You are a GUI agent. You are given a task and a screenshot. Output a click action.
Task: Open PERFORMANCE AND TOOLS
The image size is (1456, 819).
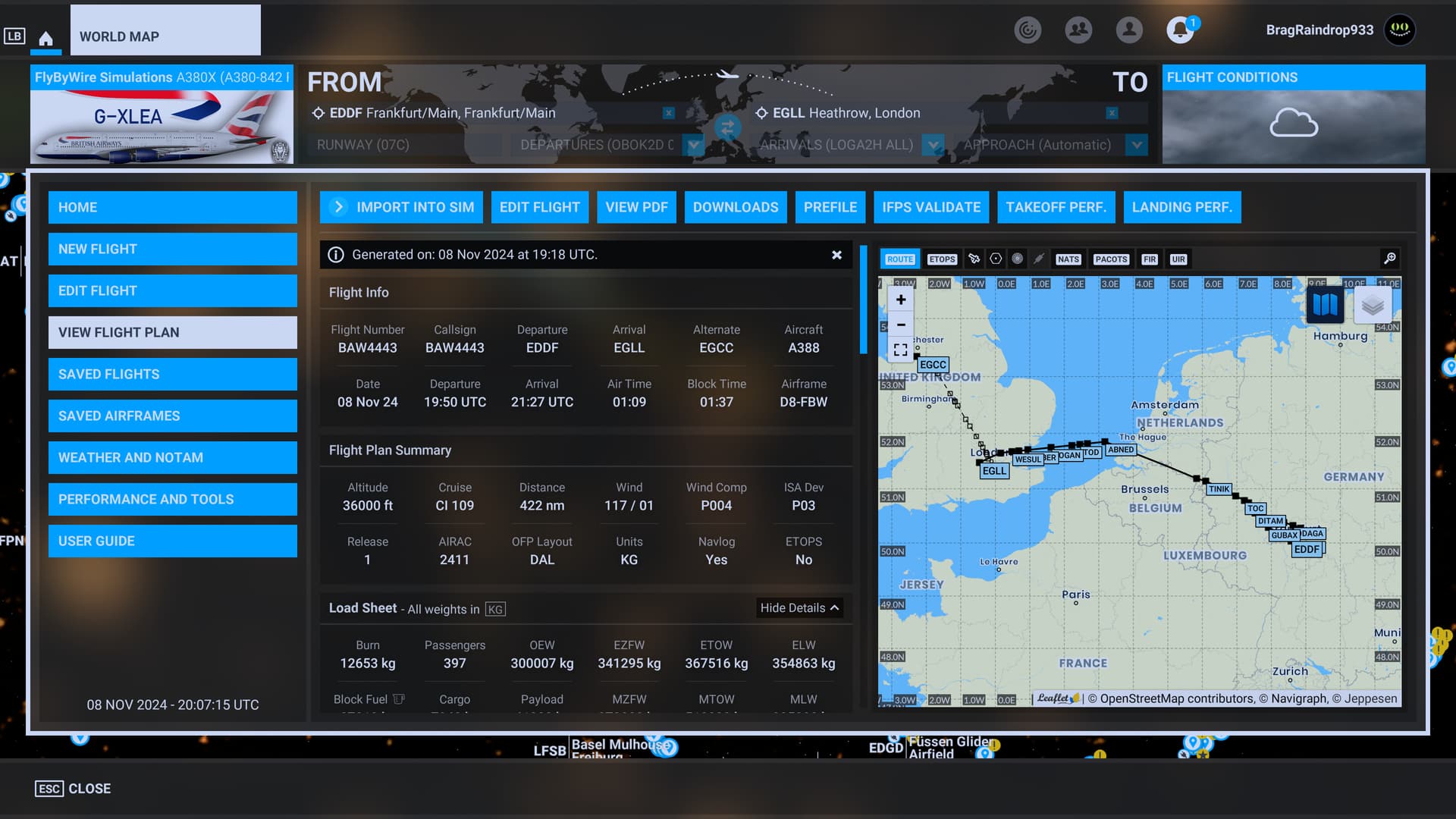tap(173, 499)
